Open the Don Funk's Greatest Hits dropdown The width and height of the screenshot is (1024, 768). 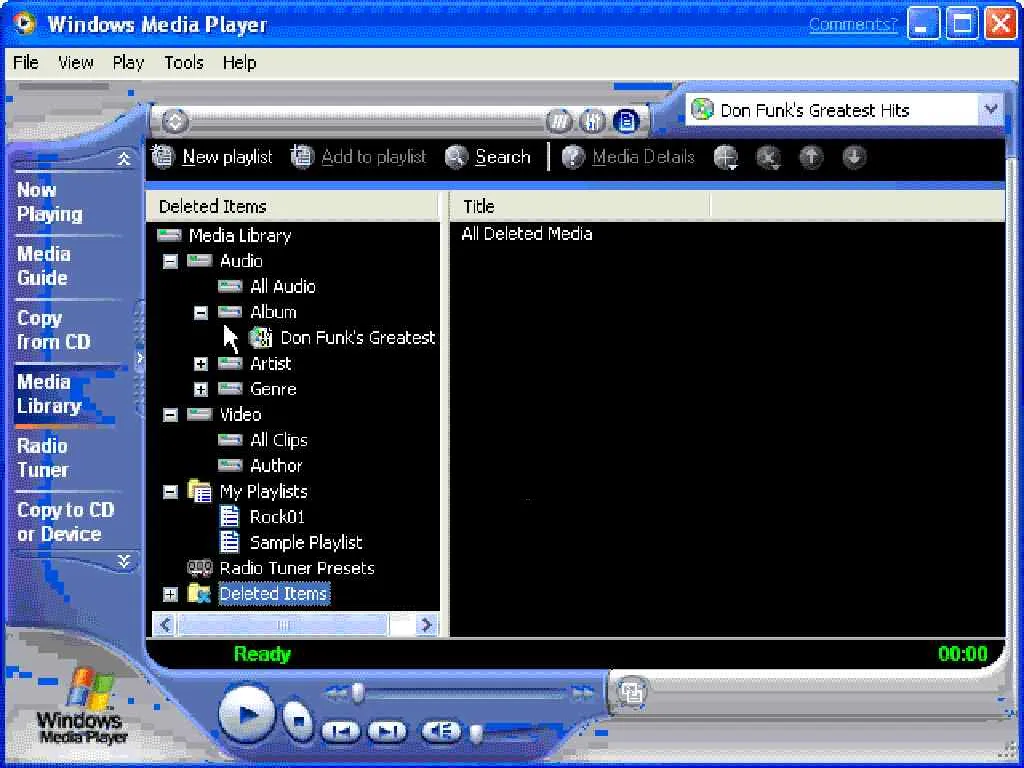(991, 109)
